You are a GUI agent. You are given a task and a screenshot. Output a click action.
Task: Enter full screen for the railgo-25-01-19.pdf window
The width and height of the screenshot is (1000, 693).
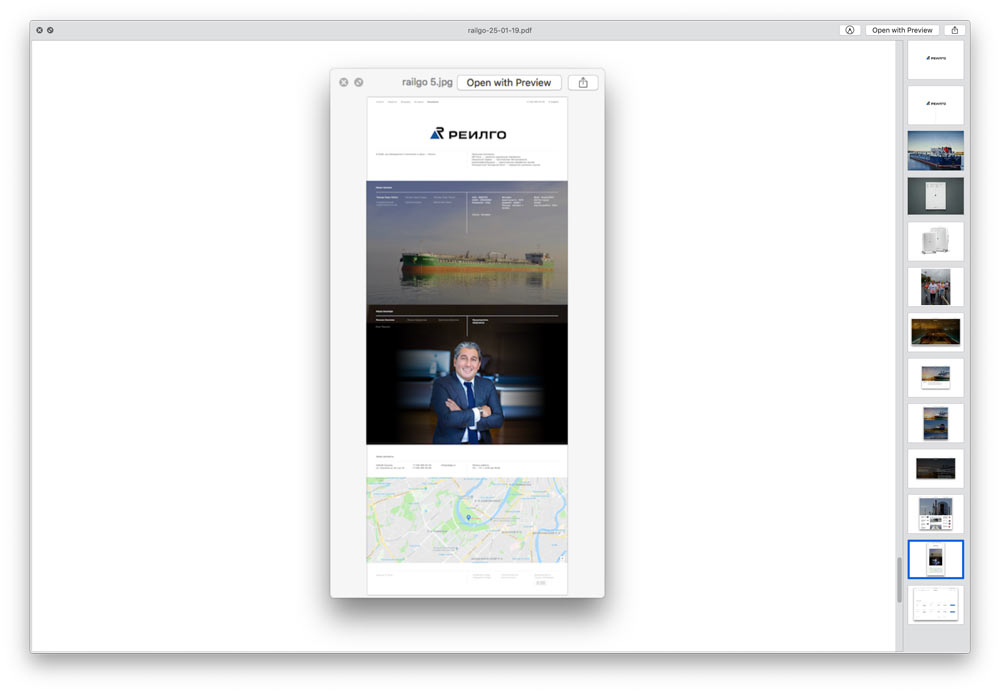click(x=50, y=30)
